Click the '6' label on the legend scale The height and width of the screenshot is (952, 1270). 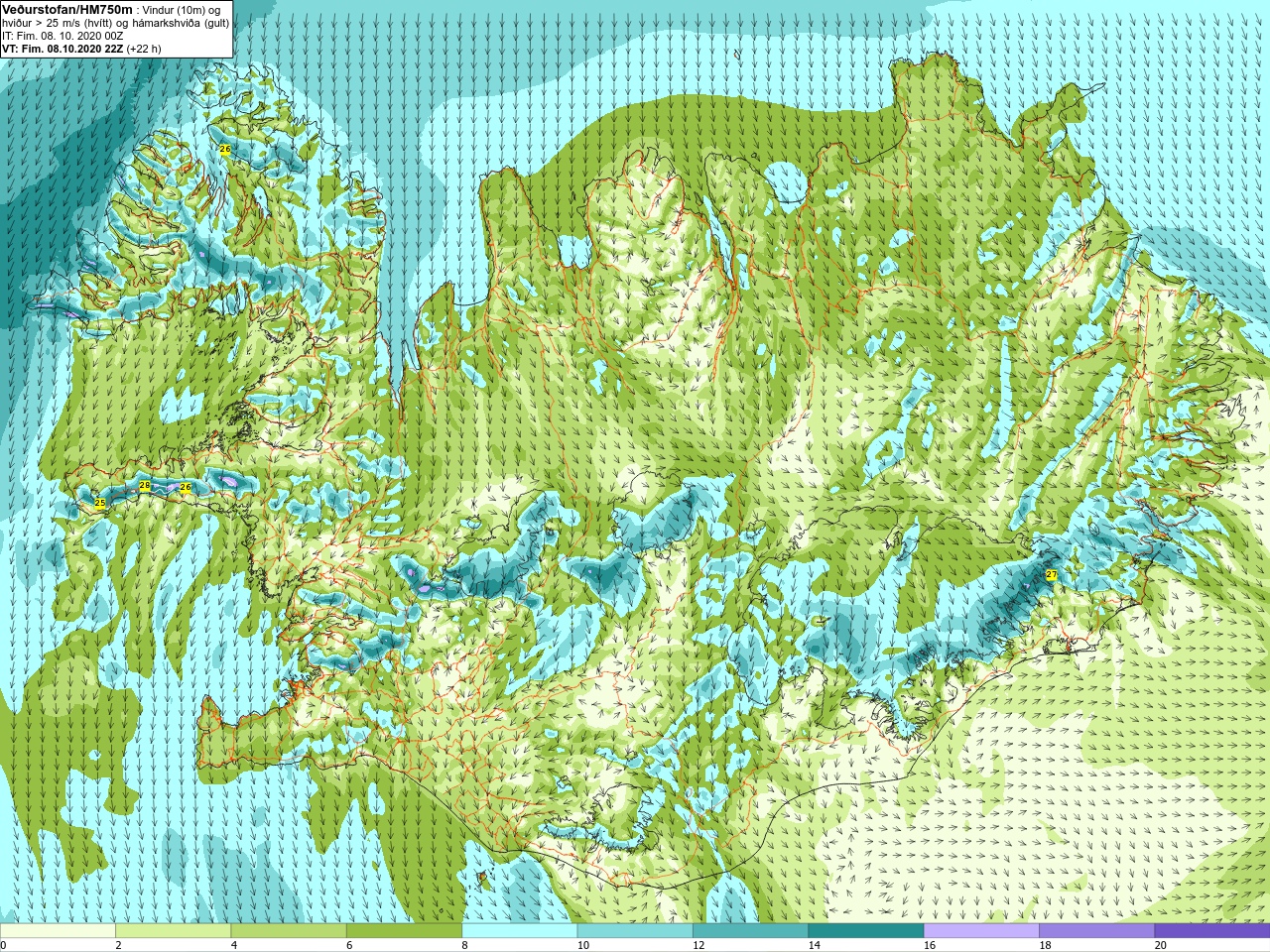point(349,946)
